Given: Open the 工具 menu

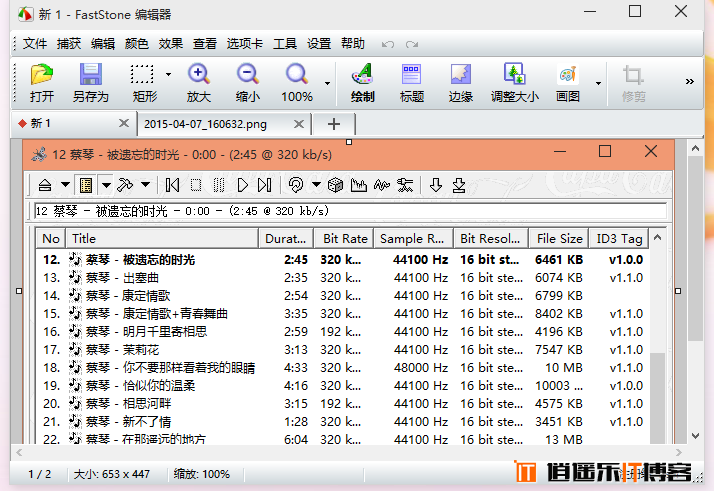Looking at the screenshot, I should [x=285, y=44].
